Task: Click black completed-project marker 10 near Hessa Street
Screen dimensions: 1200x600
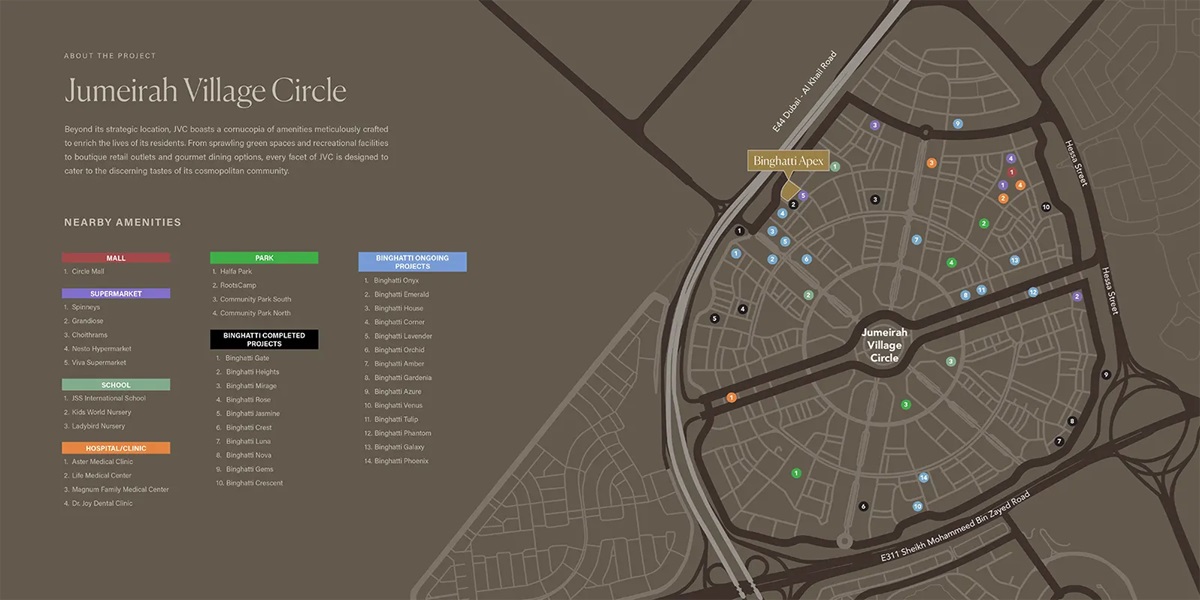Action: tap(1047, 207)
